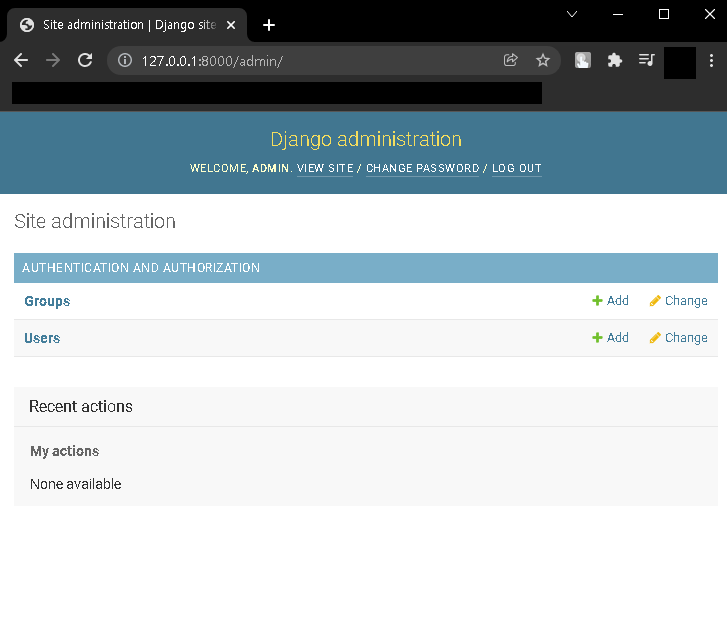
Task: Bookmark this page with the star icon
Action: 542,60
